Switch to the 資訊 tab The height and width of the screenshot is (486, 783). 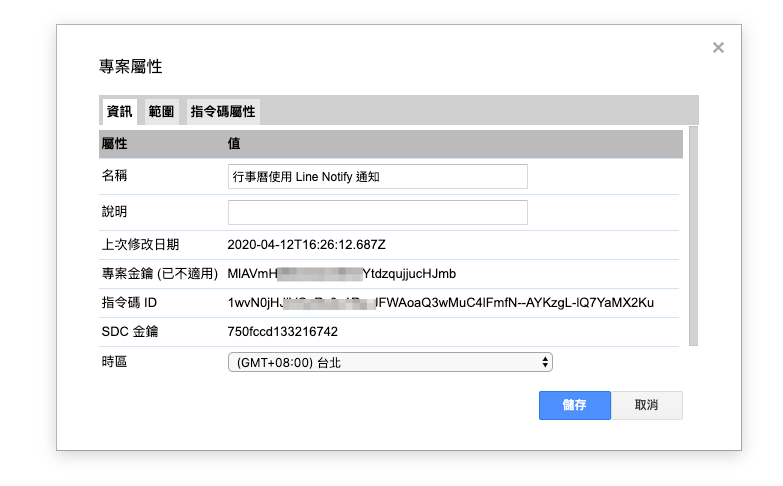pos(119,111)
